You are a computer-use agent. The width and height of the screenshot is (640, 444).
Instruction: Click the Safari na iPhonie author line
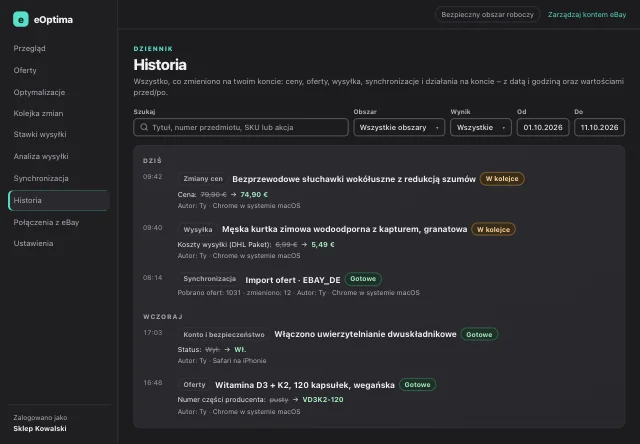click(222, 361)
